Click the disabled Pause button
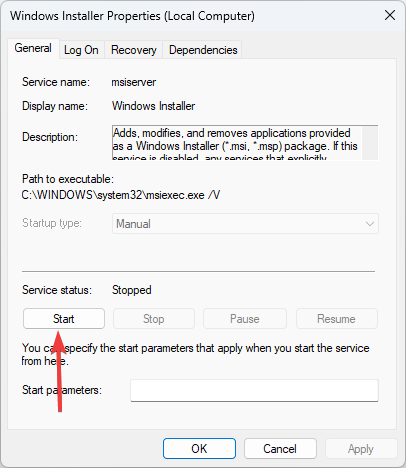406x468 pixels. pos(245,319)
